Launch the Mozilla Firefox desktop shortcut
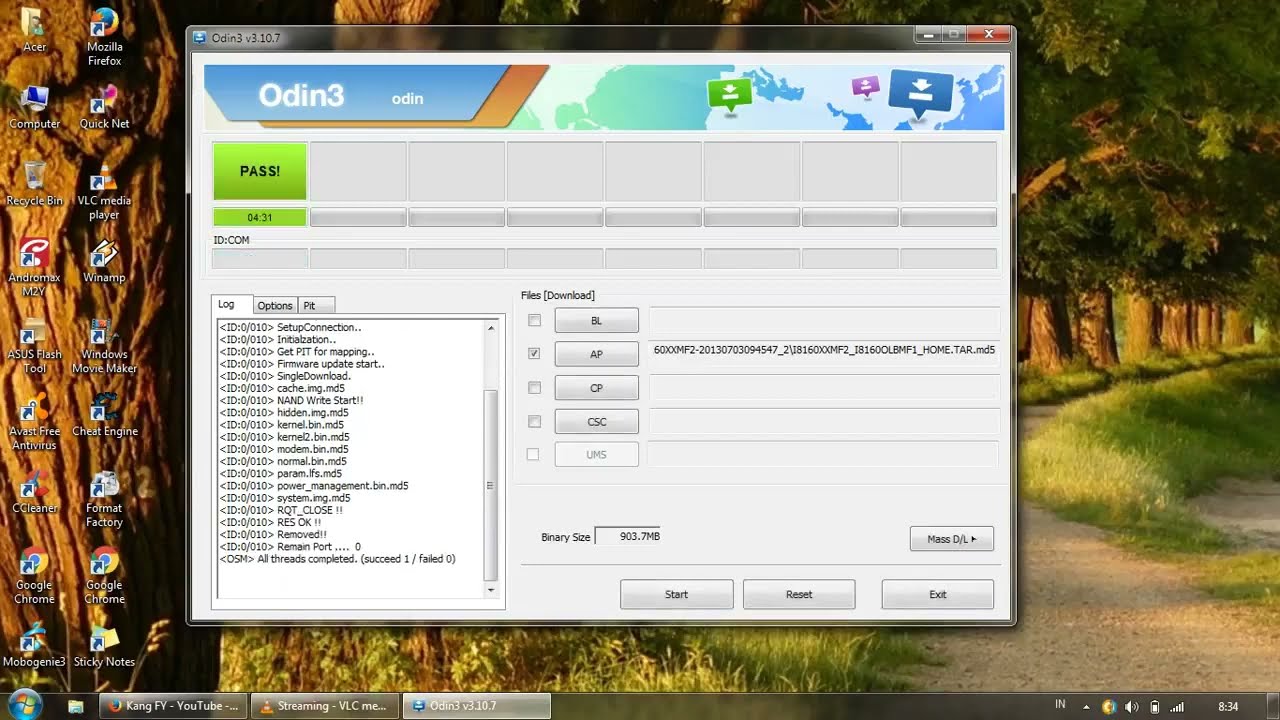Image resolution: width=1280 pixels, height=720 pixels. point(104,37)
